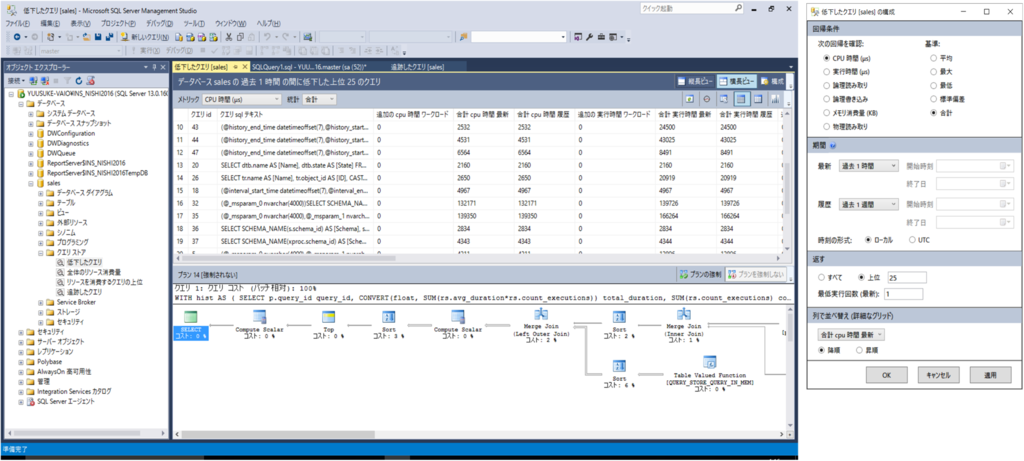Image resolution: width=1024 pixels, height=461 pixels.
Task: Open the 履歴 過去 1 週間 dropdown
Action: tap(869, 204)
